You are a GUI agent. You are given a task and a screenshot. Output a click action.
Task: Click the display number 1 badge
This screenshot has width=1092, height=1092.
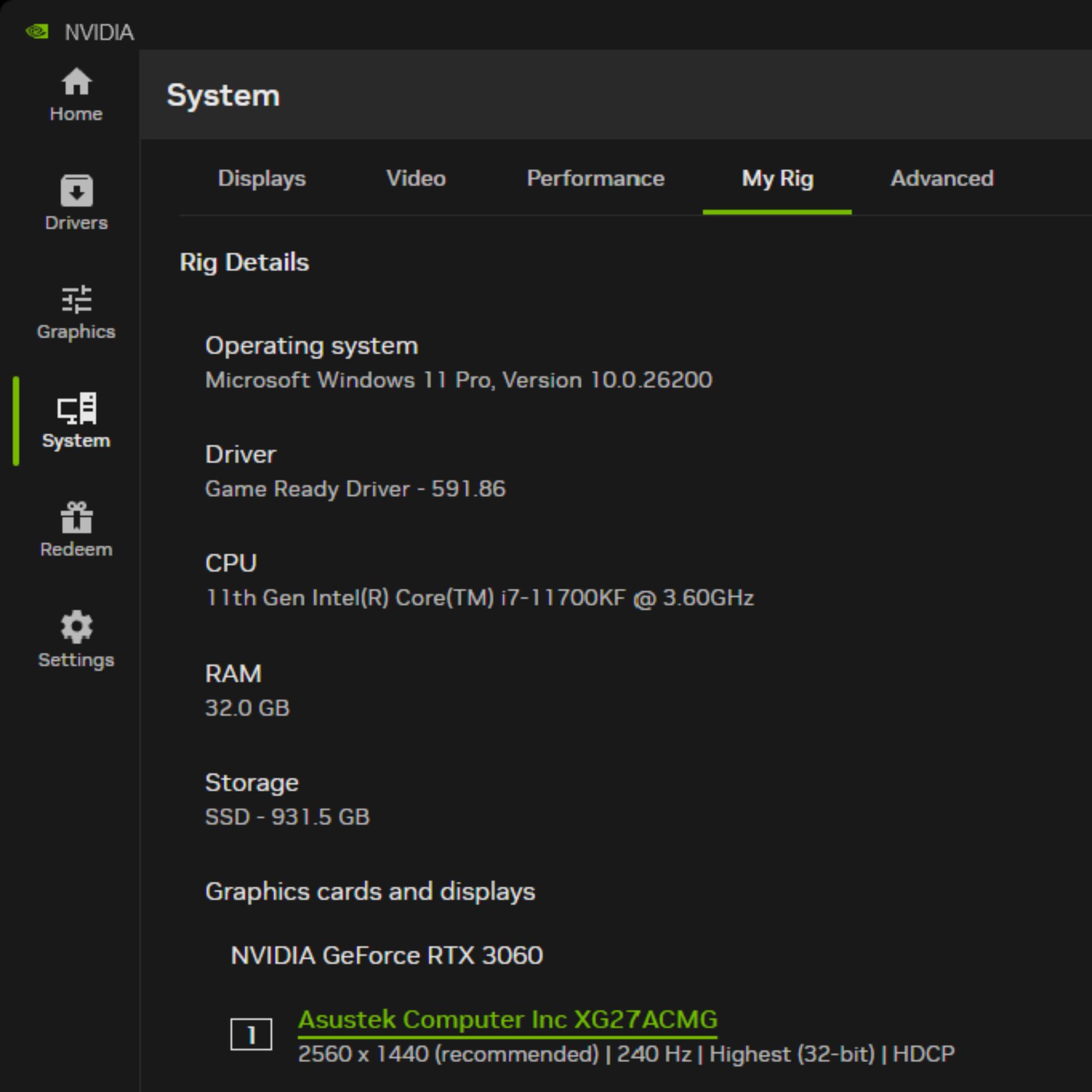[251, 1034]
